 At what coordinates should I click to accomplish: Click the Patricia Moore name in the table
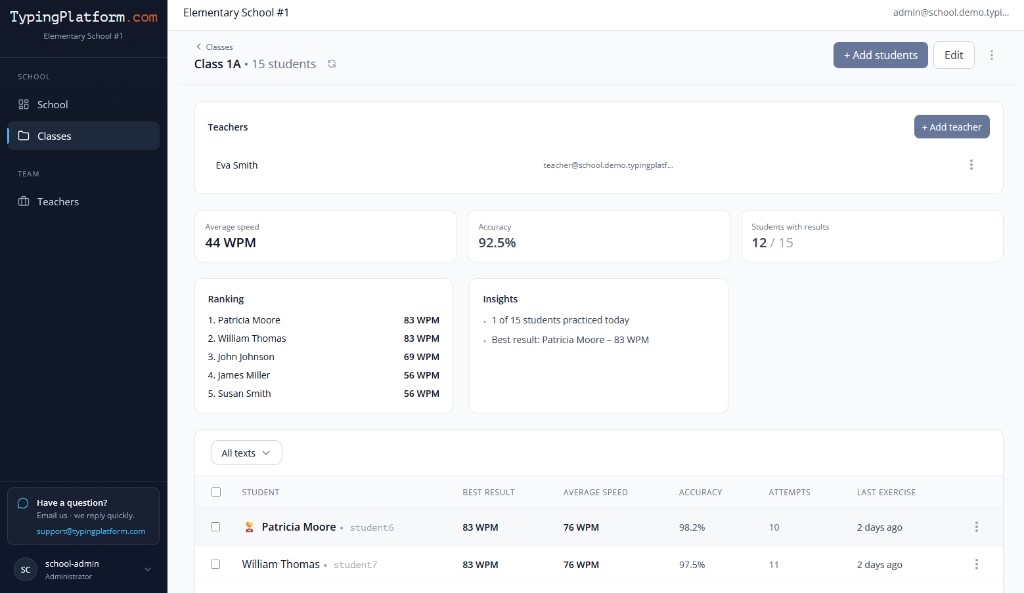[x=298, y=527]
